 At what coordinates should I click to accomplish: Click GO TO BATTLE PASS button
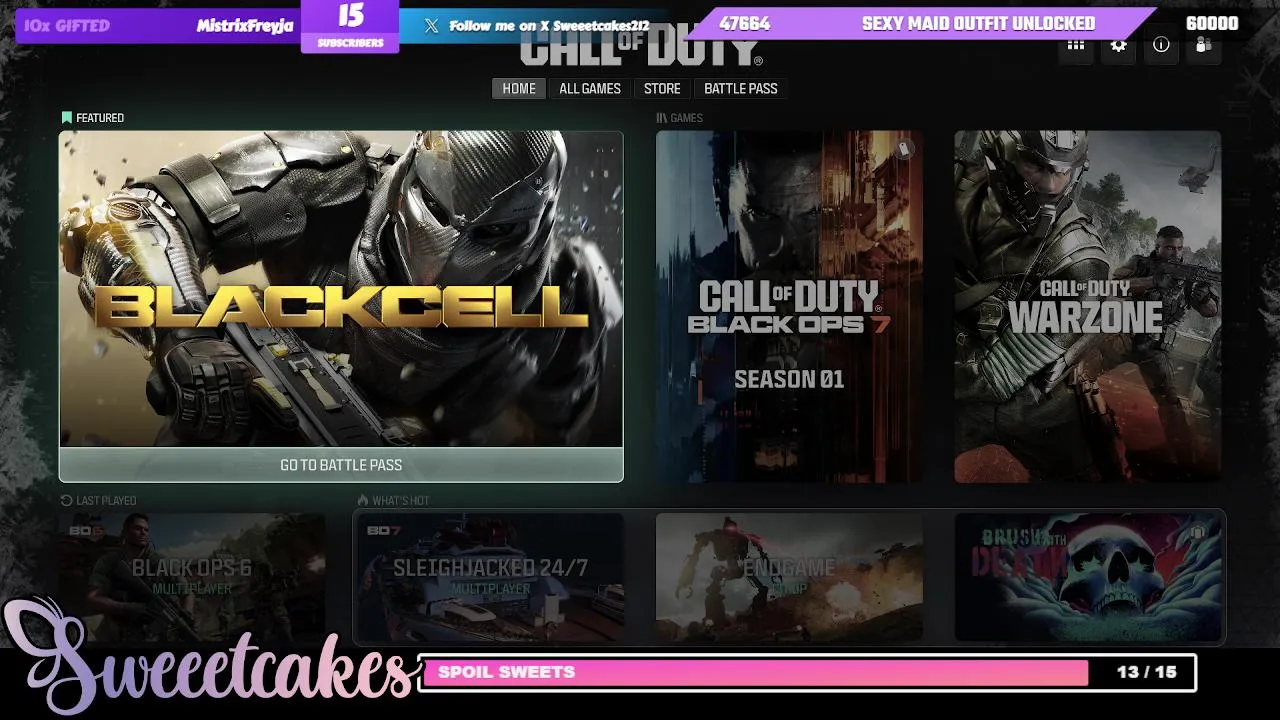[341, 465]
